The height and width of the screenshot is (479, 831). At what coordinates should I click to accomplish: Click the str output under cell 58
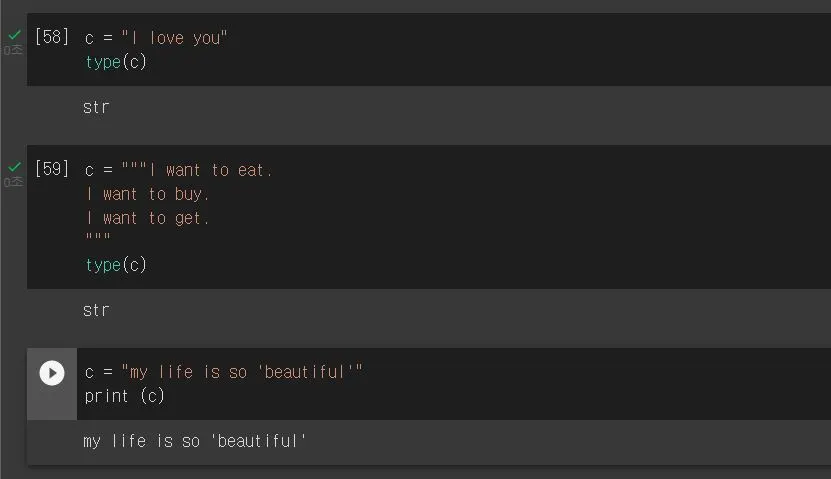pos(96,108)
